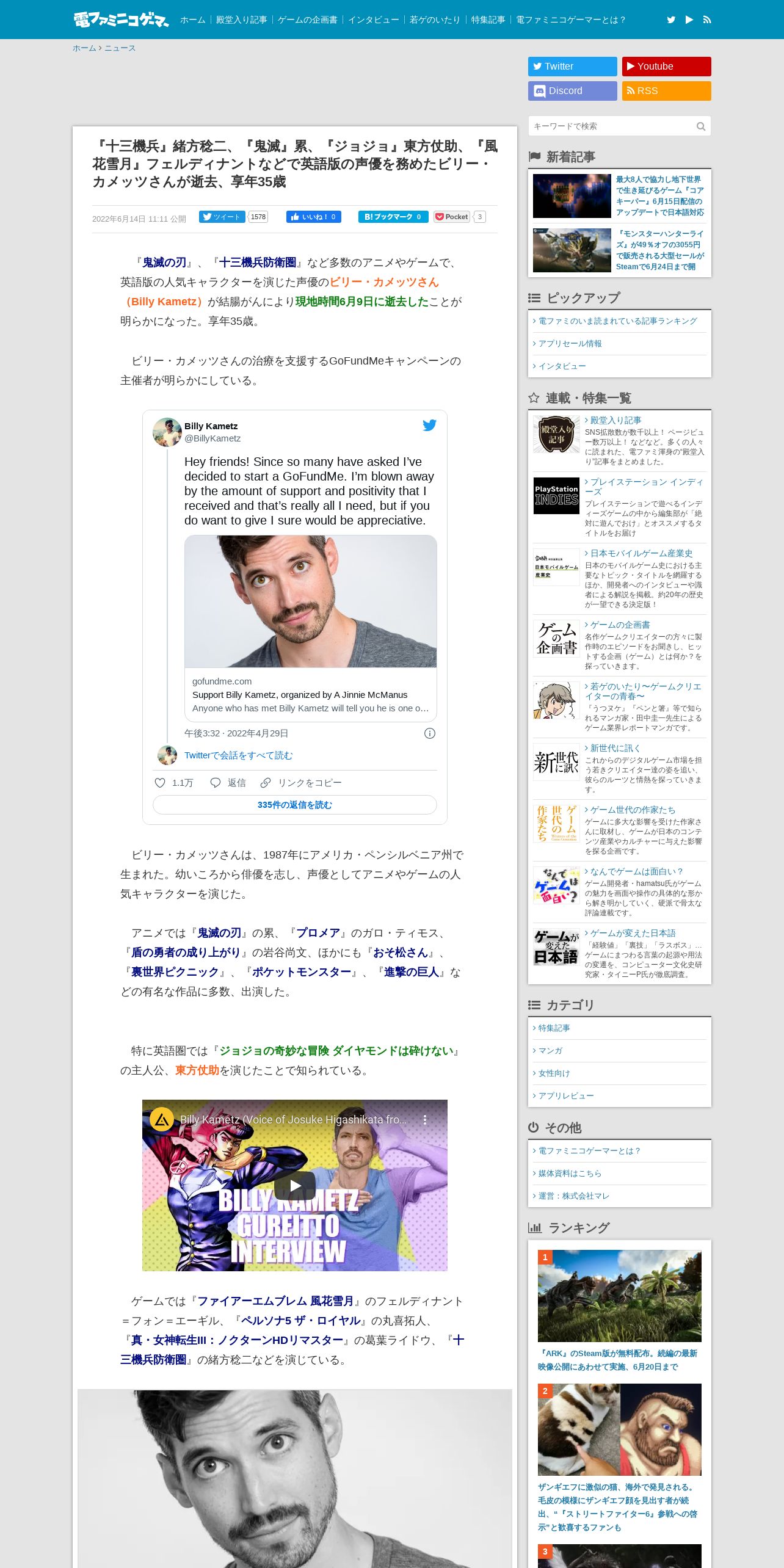Open the 特集記事 category link

(x=554, y=1028)
